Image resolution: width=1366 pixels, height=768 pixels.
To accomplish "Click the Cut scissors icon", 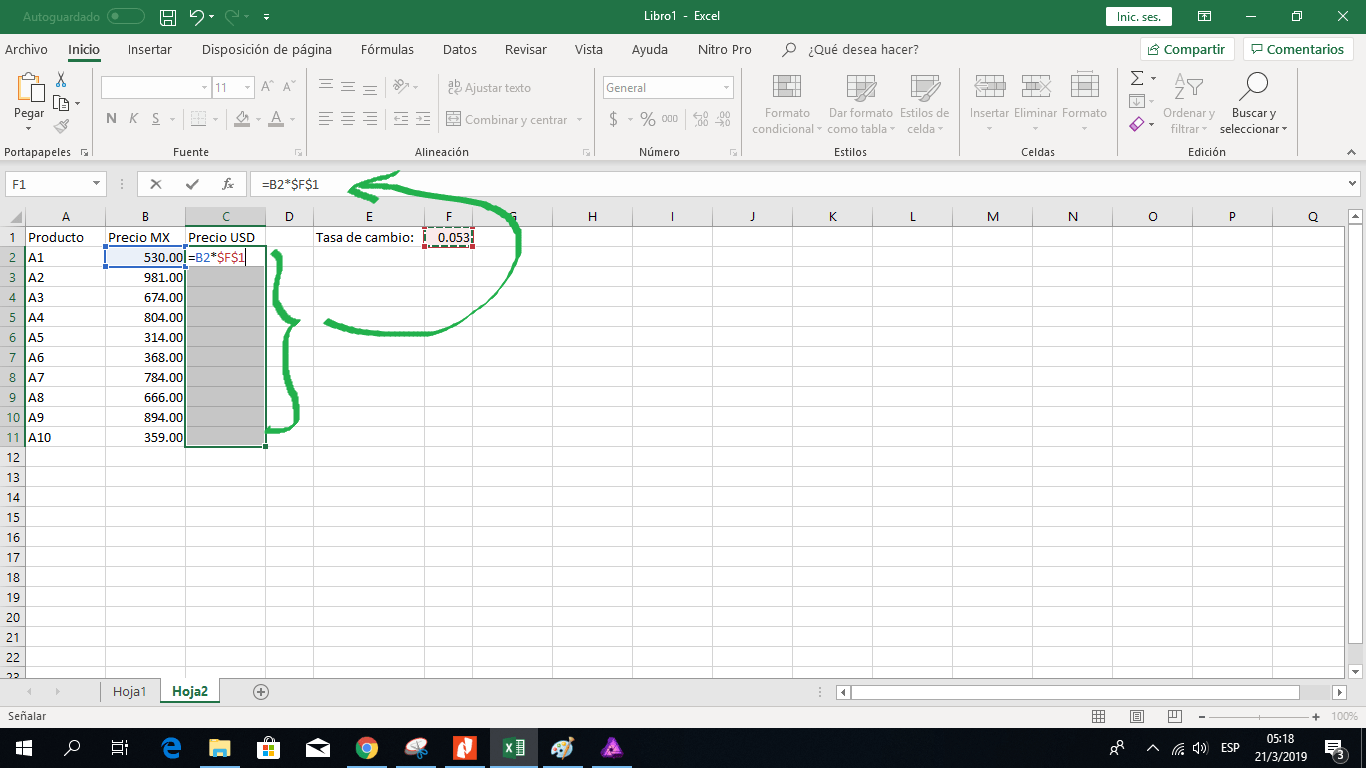I will click(x=61, y=80).
